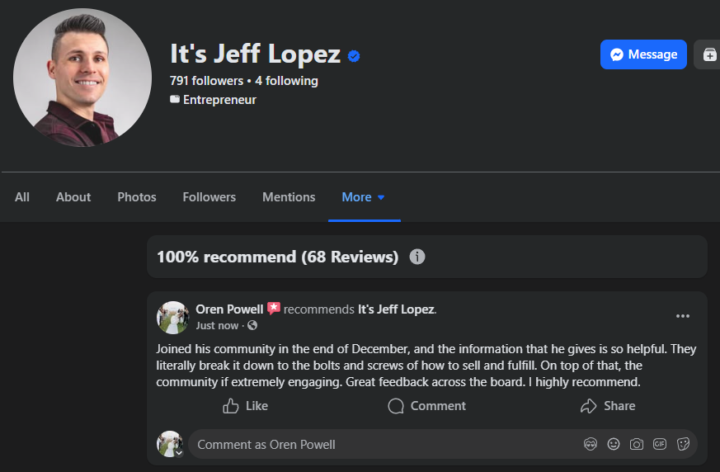This screenshot has width=720, height=472.
Task: Like Oren Powell's recommendation post
Action: tap(245, 406)
